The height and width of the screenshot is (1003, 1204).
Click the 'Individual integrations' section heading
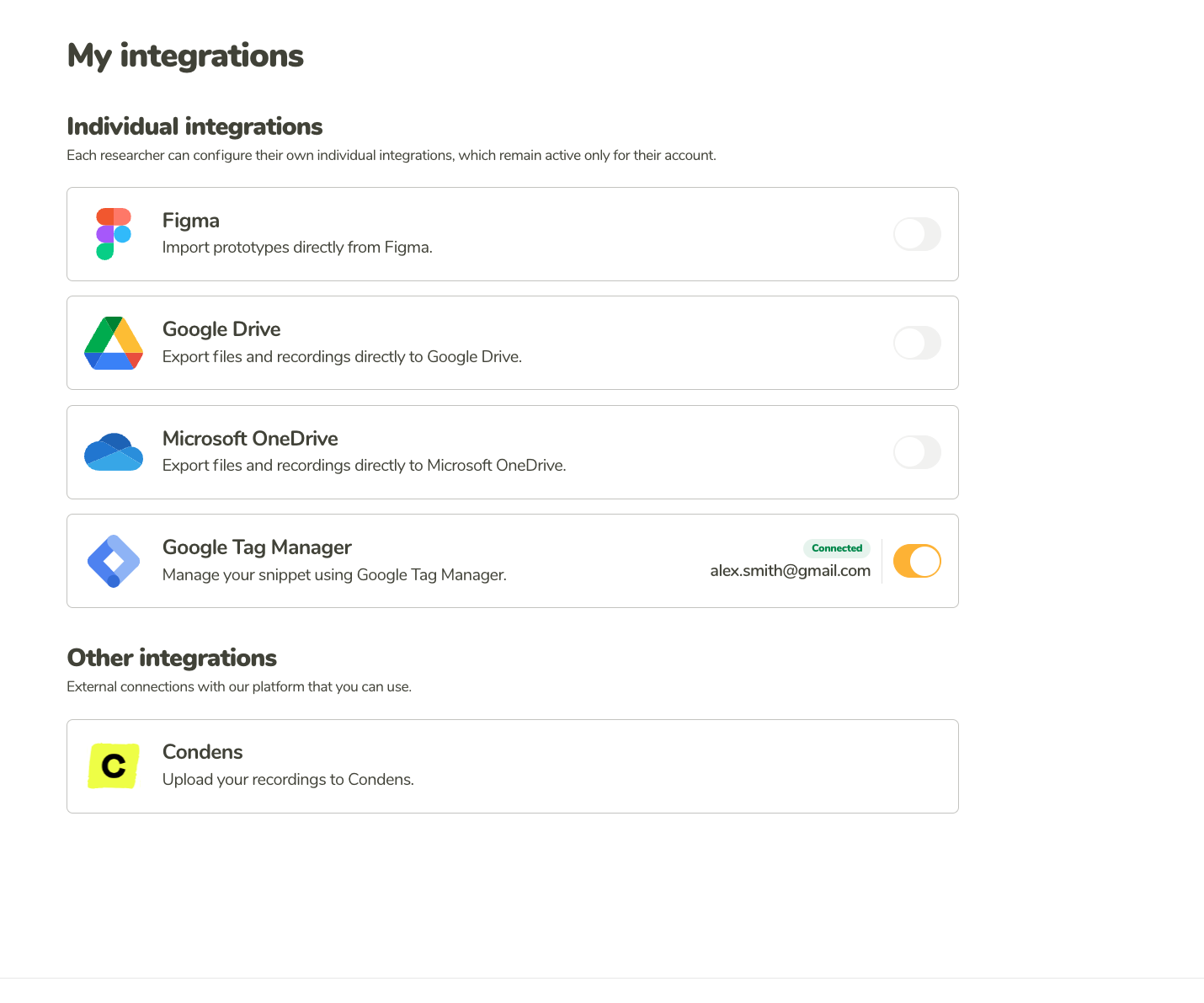[194, 126]
